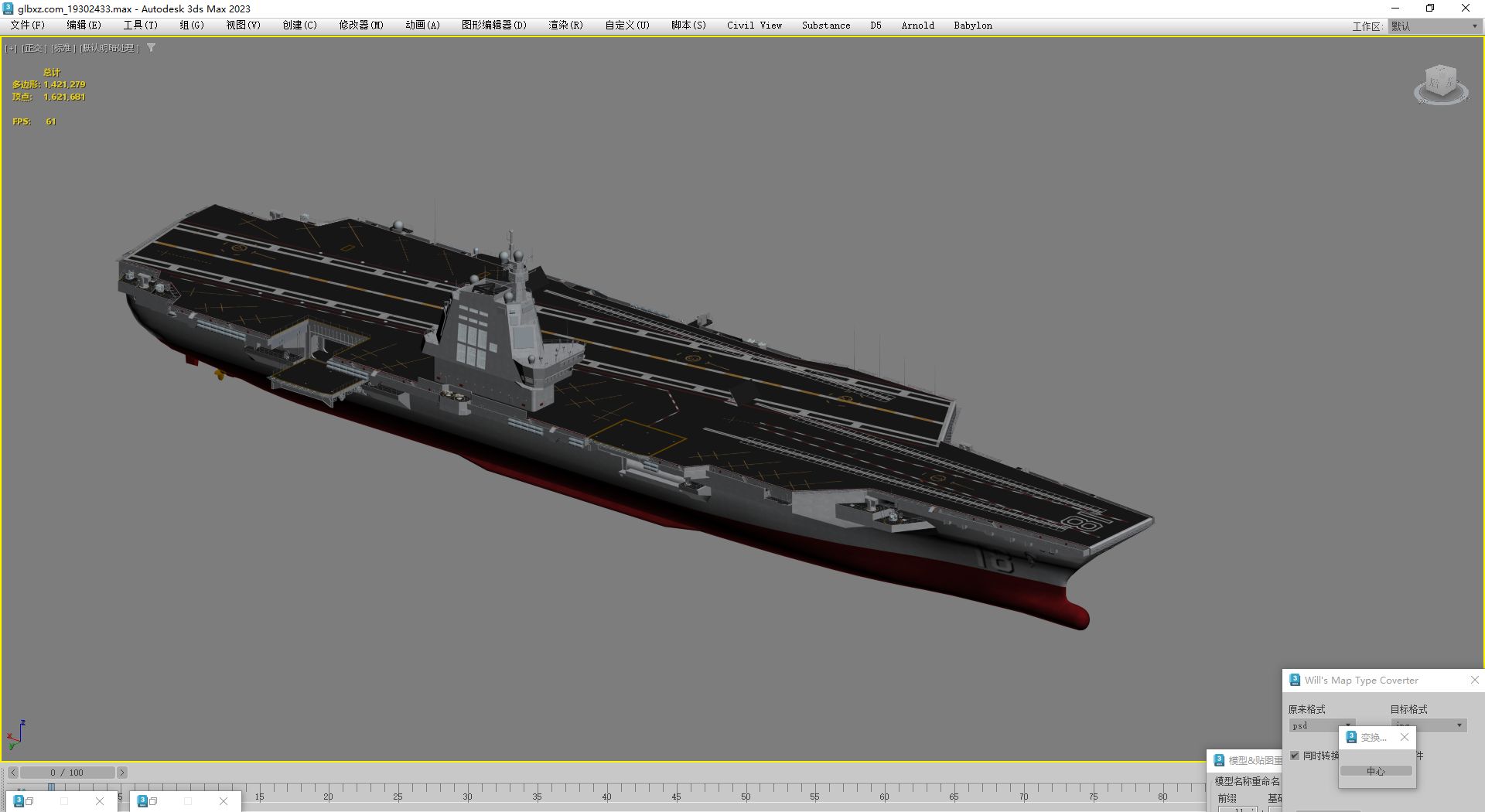Click the previous frame arrow on time slider
This screenshot has width=1485, height=812.
pos(13,773)
